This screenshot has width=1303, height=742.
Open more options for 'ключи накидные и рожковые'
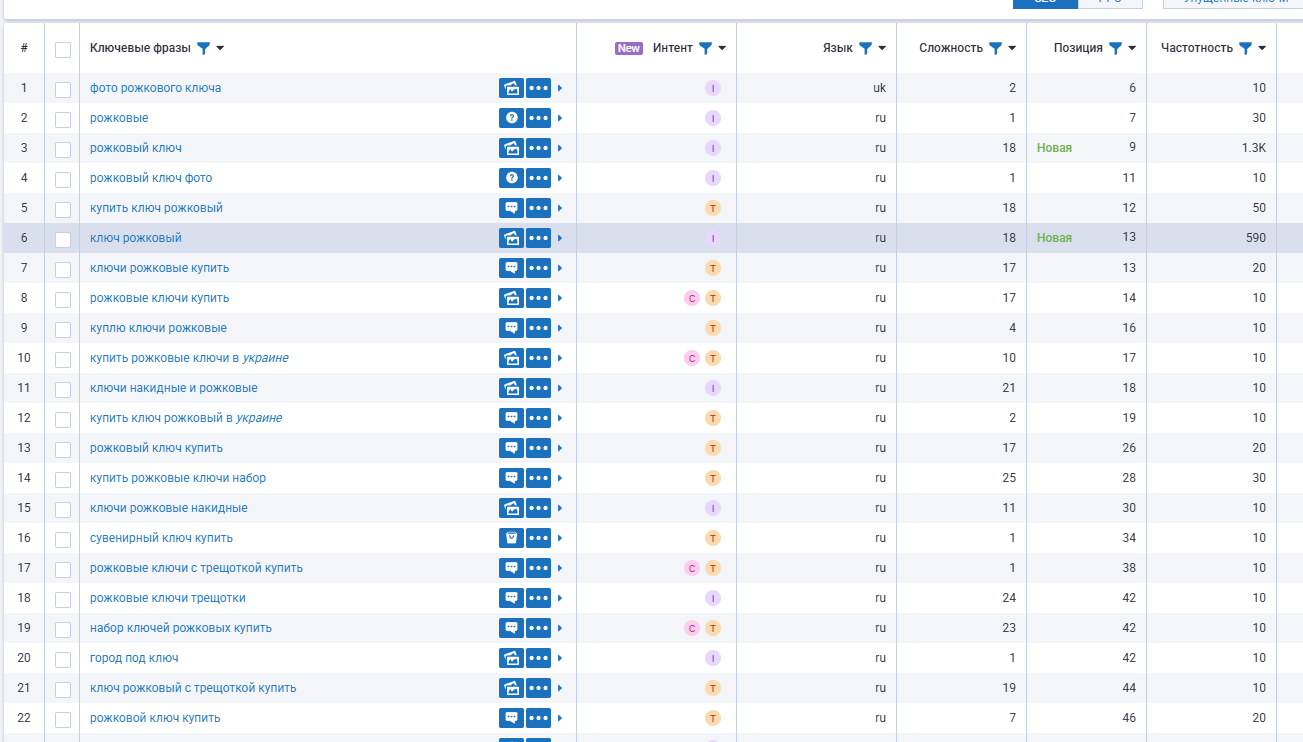[x=539, y=388]
